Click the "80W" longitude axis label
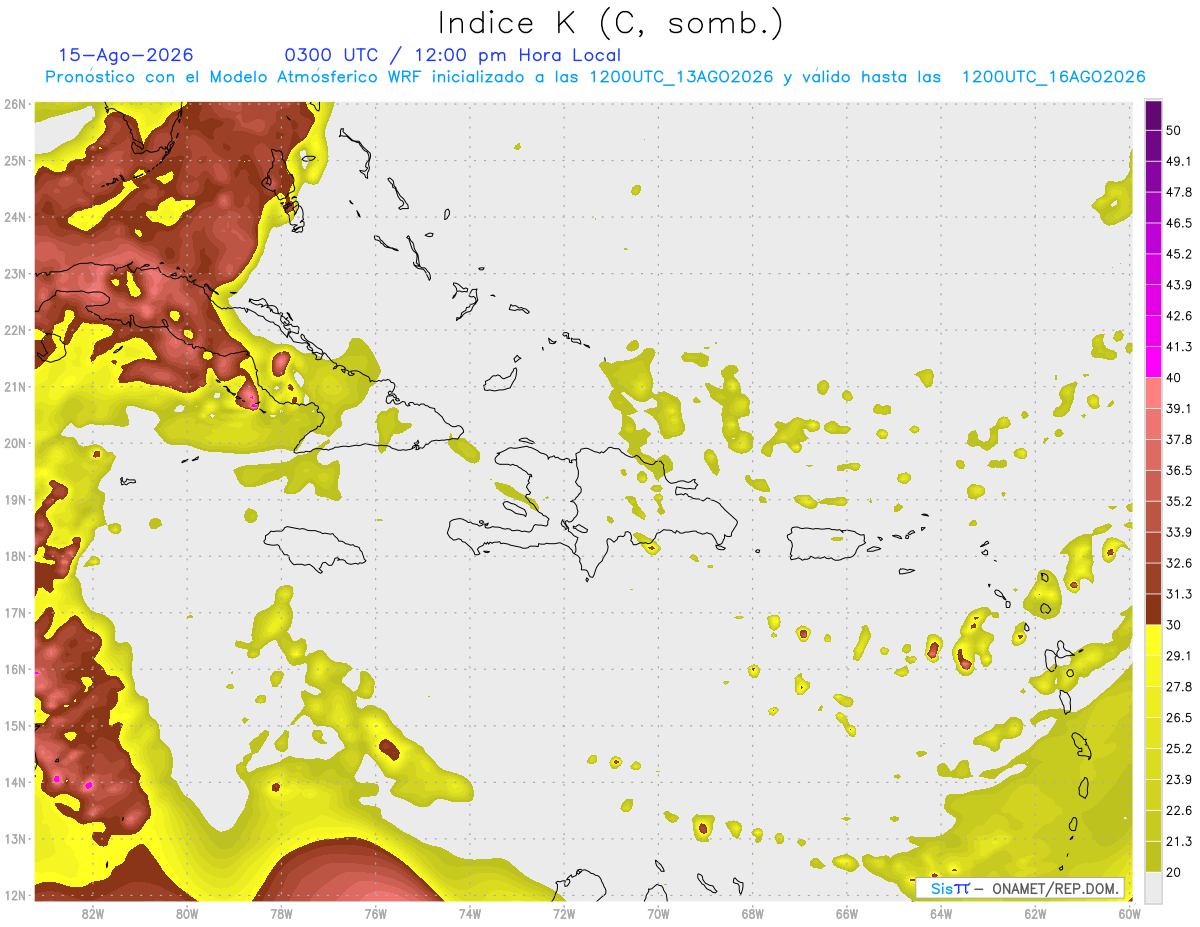Viewport: 1200px width, 927px height. pos(187,913)
